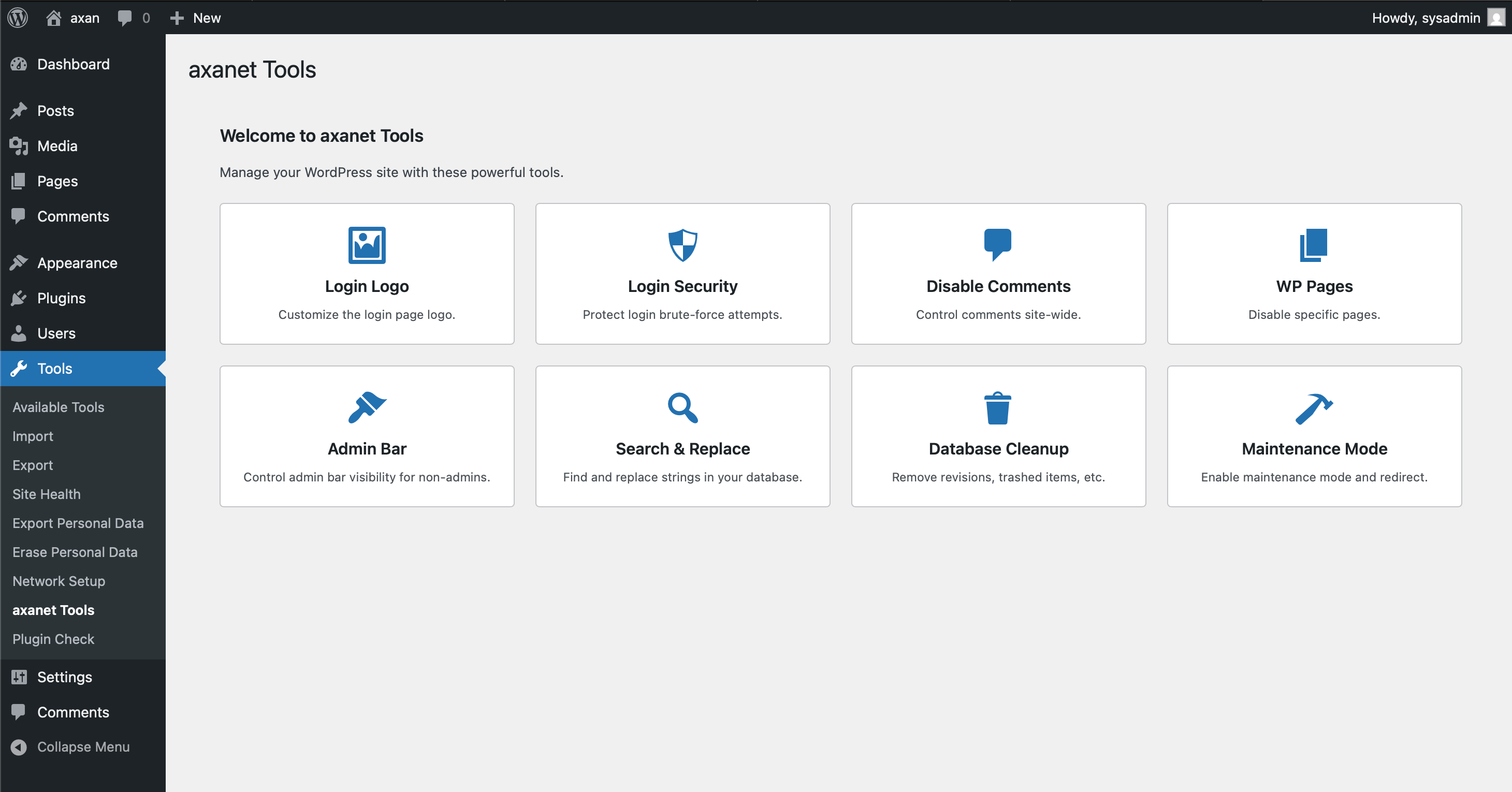The height and width of the screenshot is (792, 1512).
Task: Select the Plugin Check submenu link
Action: (x=53, y=639)
